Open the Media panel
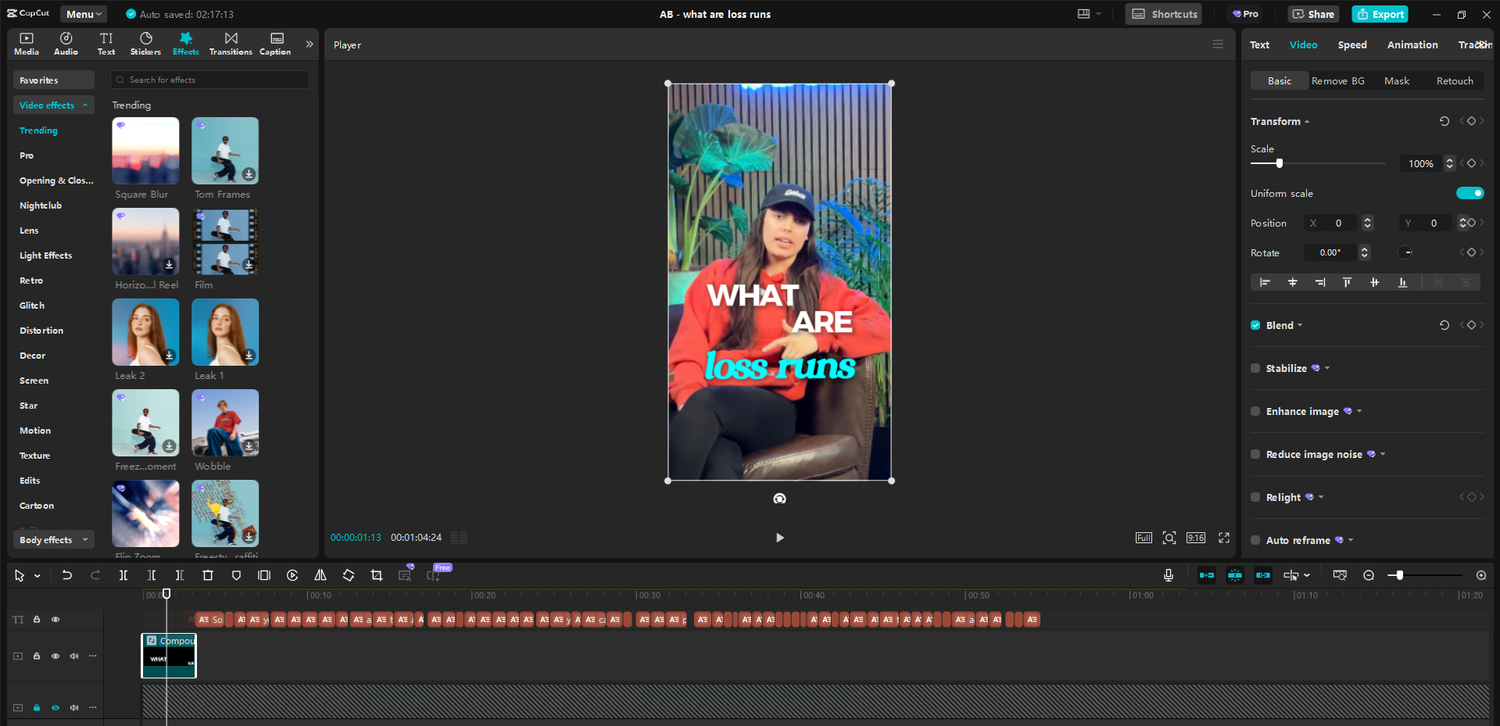The height and width of the screenshot is (726, 1500). point(27,43)
